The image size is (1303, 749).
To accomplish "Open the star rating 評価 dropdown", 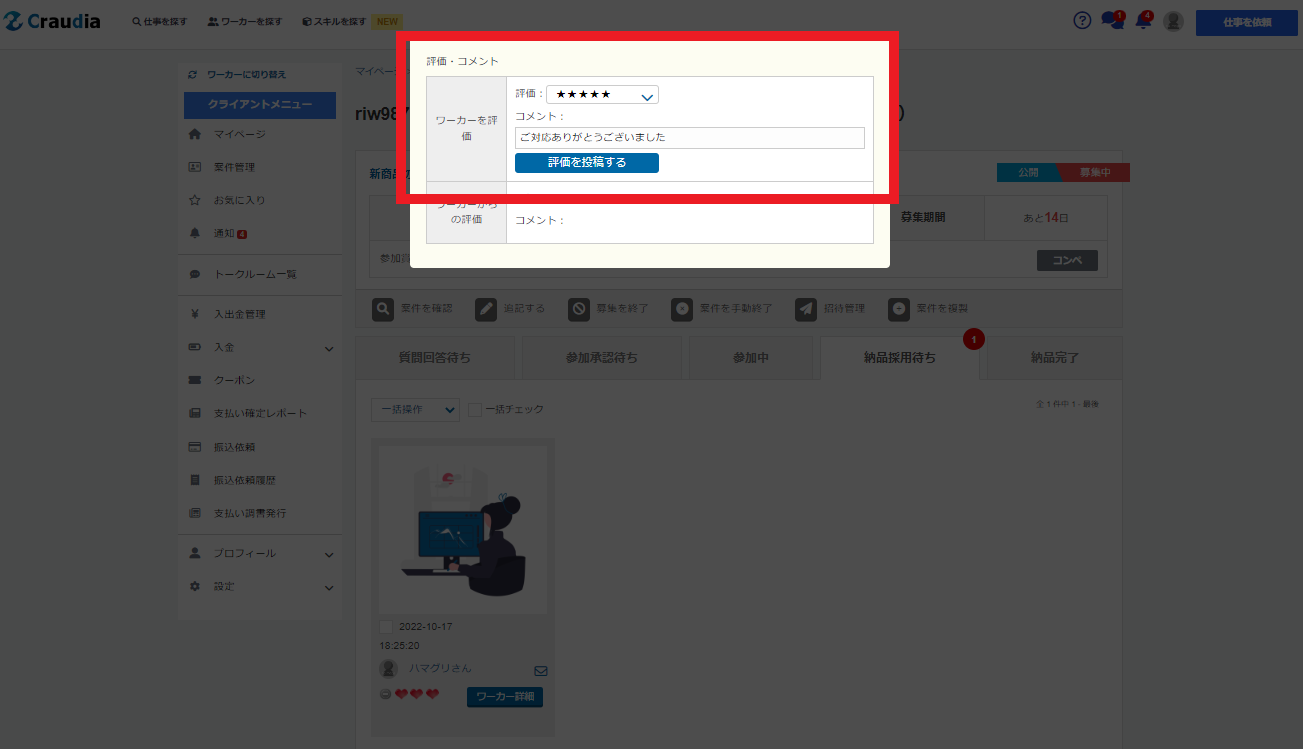I will tap(602, 95).
